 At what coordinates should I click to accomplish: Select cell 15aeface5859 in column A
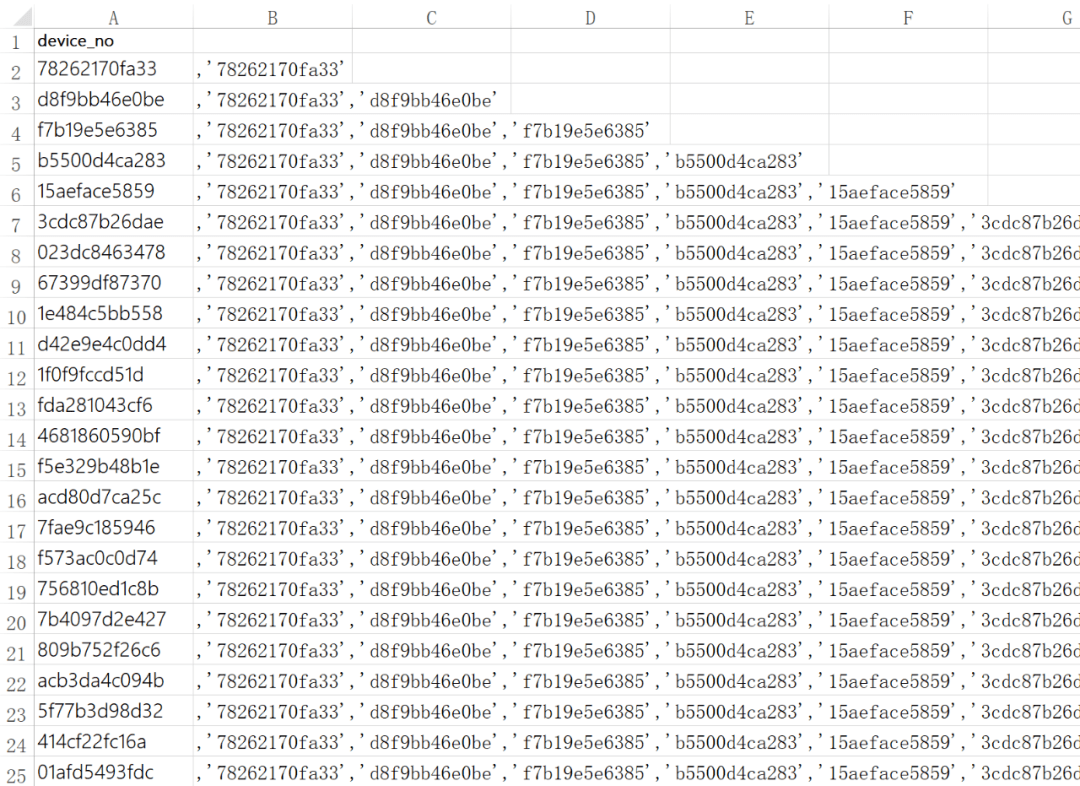114,191
